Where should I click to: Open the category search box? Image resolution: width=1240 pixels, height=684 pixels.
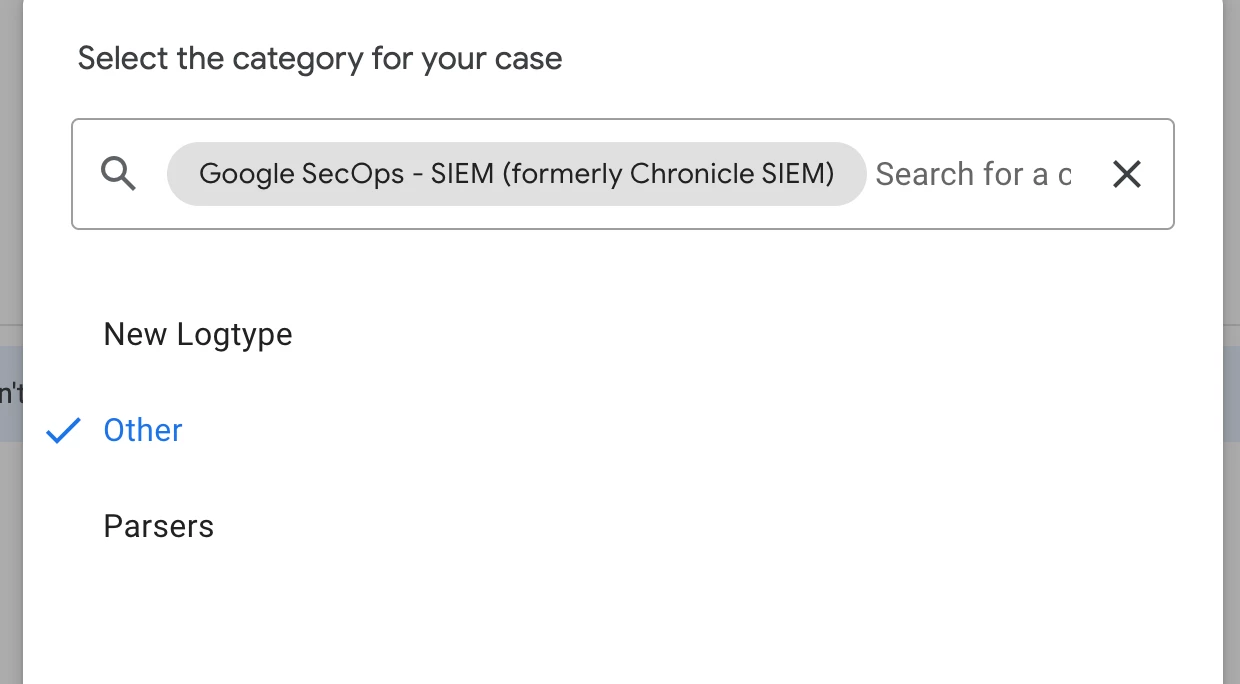[x=622, y=174]
